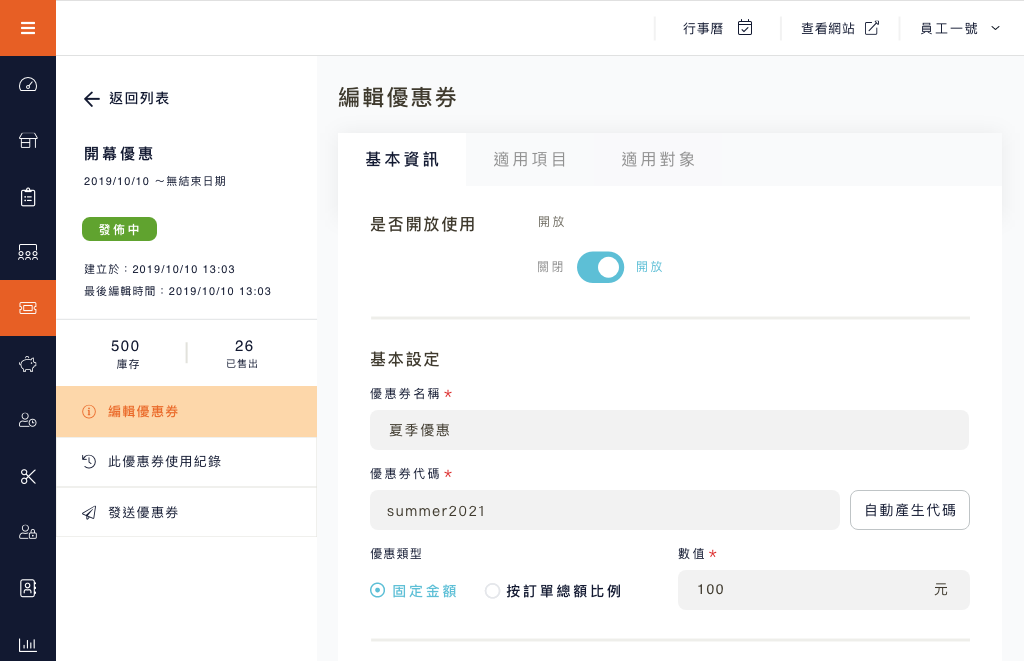This screenshot has width=1024, height=661.
Task: Open the dashboard gauge icon in sidebar
Action: click(x=27, y=84)
